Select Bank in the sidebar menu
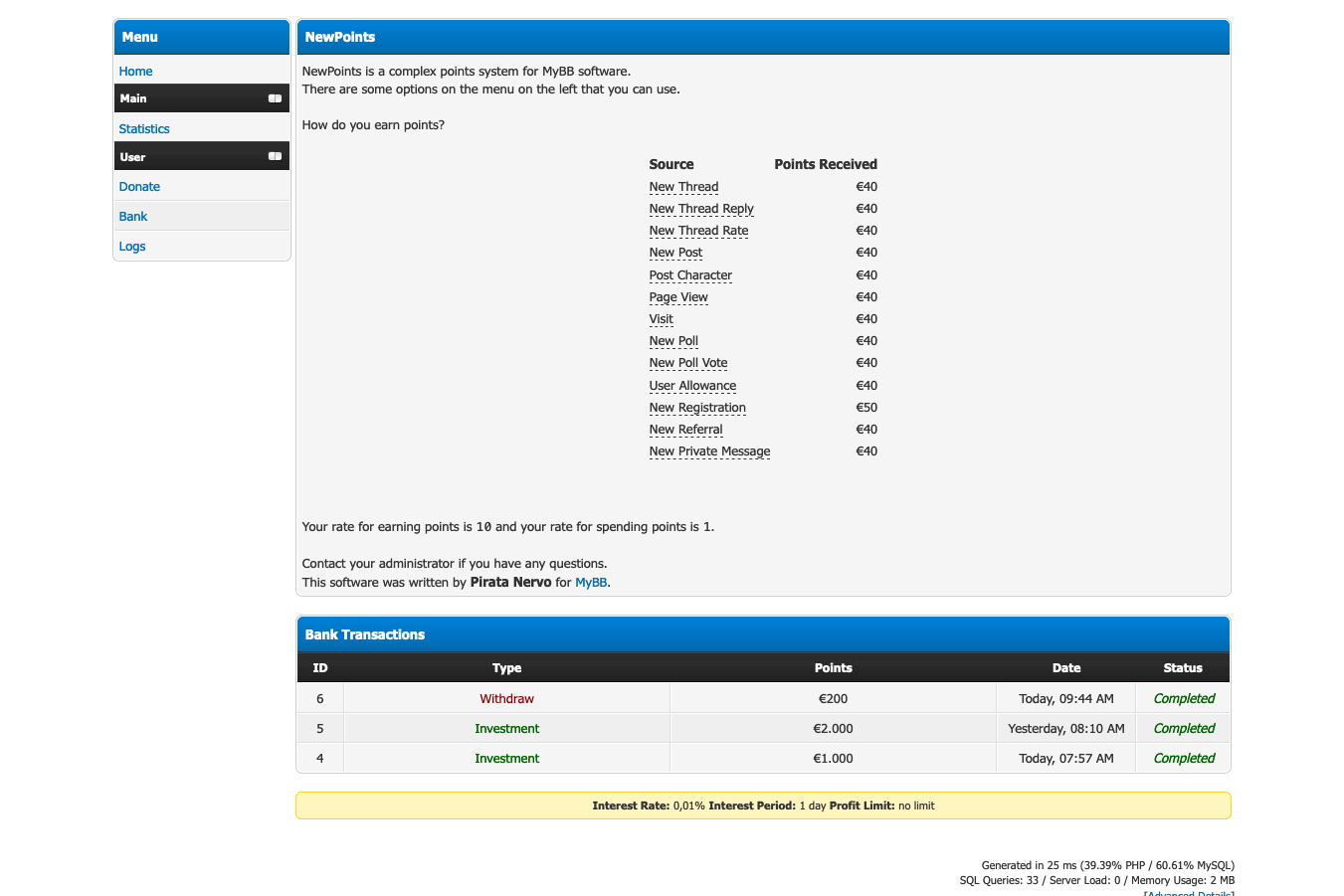The image size is (1344, 896). tap(133, 217)
